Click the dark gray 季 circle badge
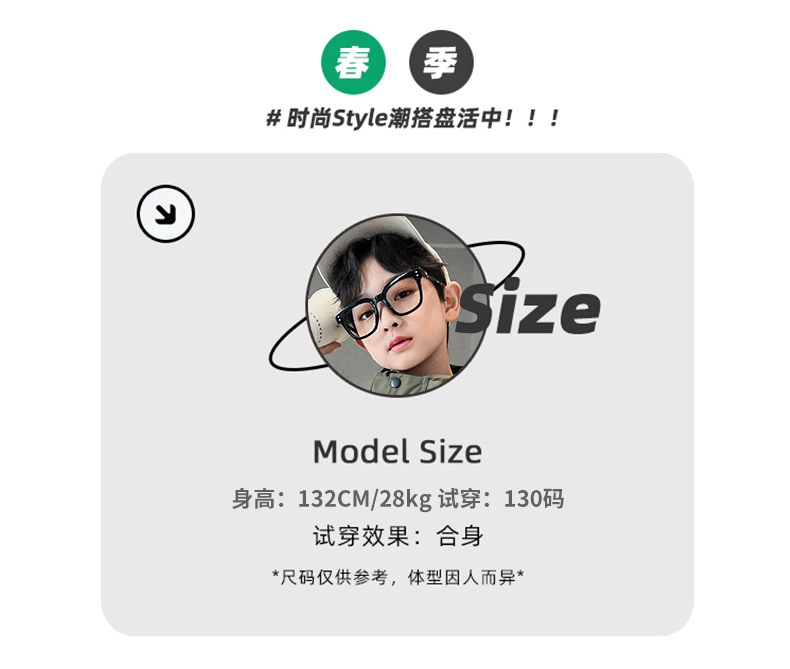790x669 pixels. [x=441, y=62]
